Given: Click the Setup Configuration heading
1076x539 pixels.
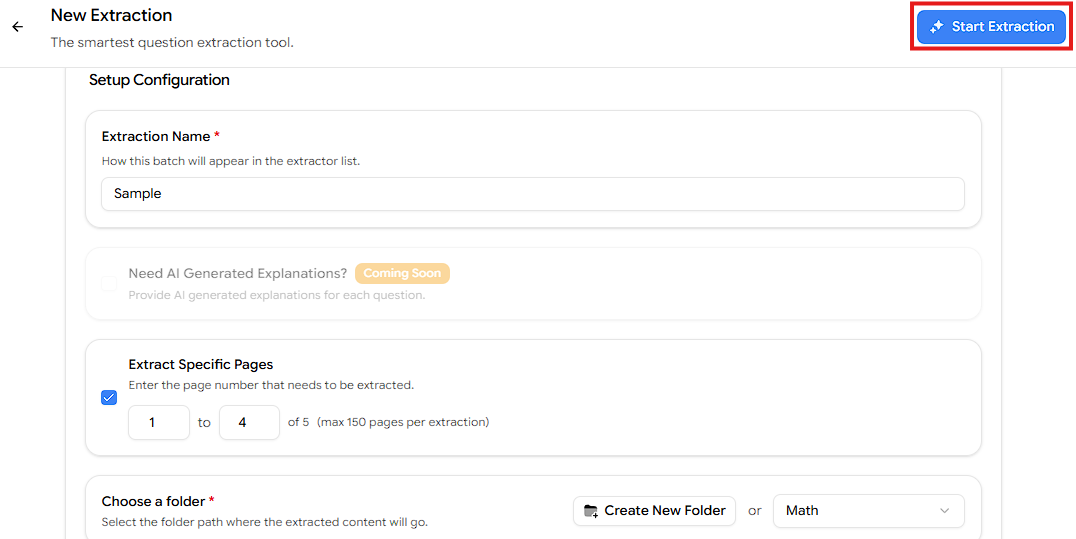Looking at the screenshot, I should click(159, 80).
